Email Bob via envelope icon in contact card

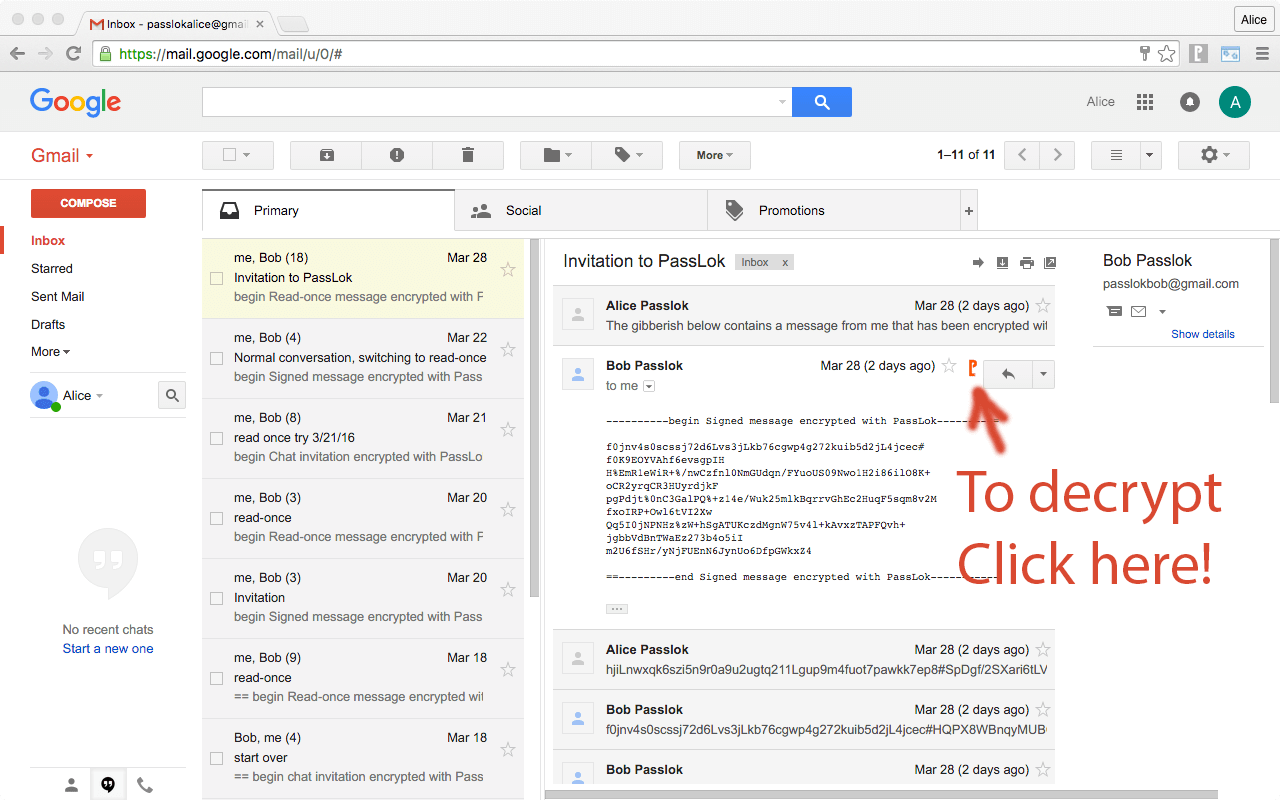1138,312
